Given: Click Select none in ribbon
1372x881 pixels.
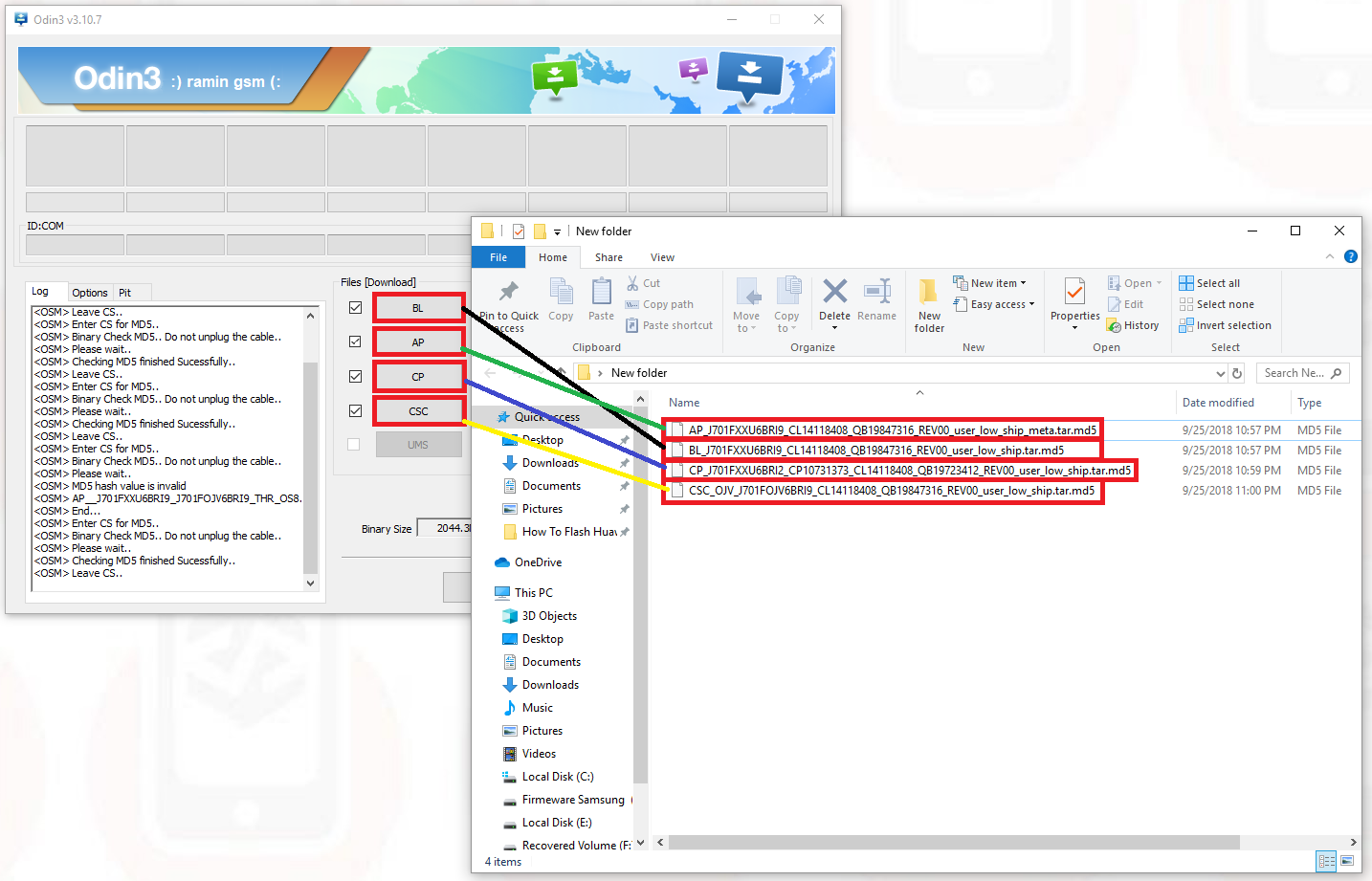Looking at the screenshot, I should point(1217,304).
